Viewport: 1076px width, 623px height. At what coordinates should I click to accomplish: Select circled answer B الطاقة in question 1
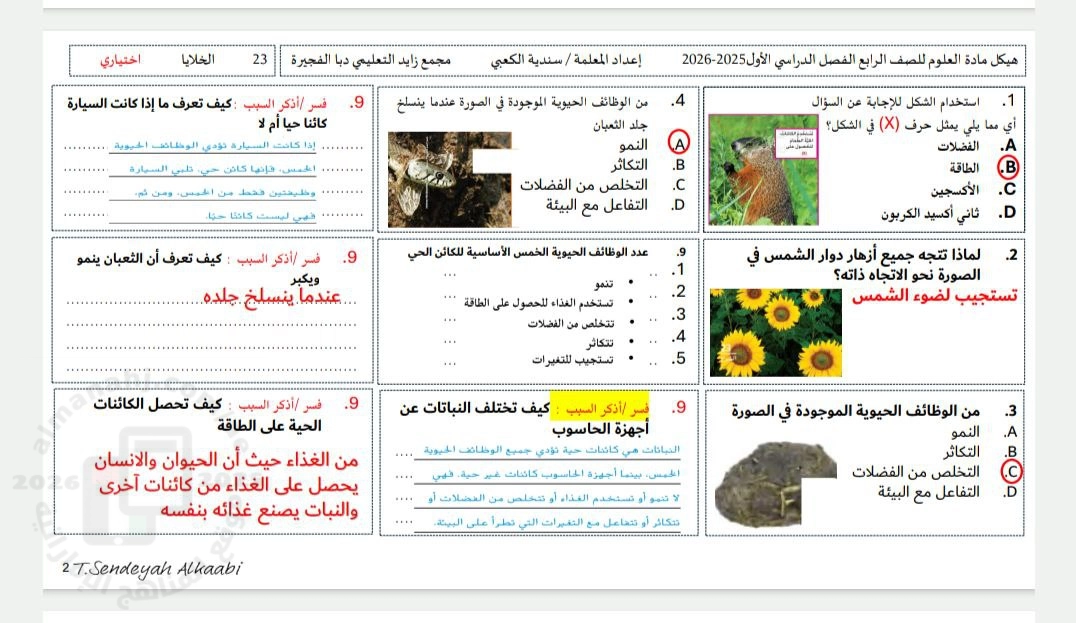pyautogui.click(x=1009, y=167)
